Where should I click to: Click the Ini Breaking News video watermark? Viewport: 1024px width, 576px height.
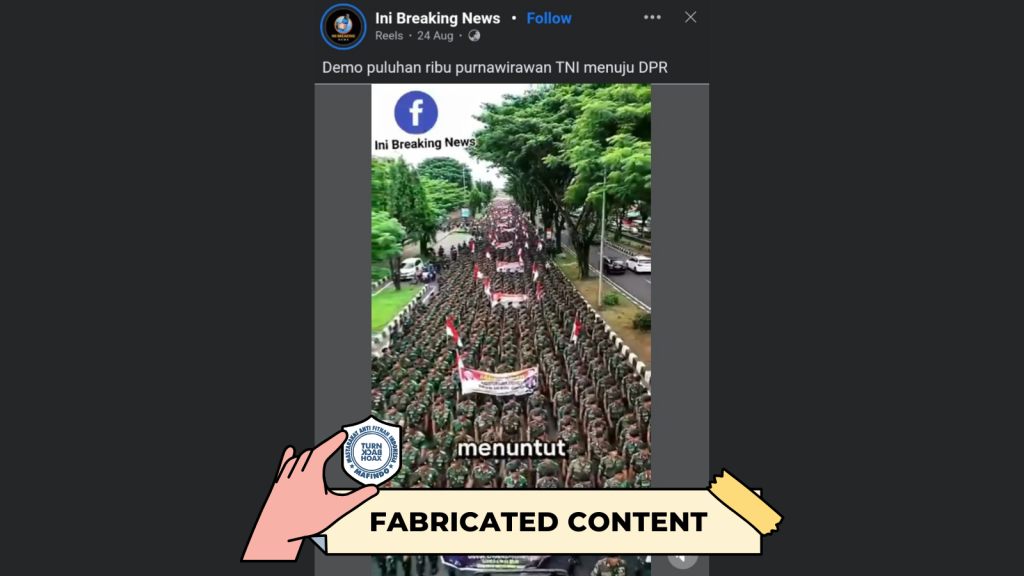pyautogui.click(x=424, y=143)
